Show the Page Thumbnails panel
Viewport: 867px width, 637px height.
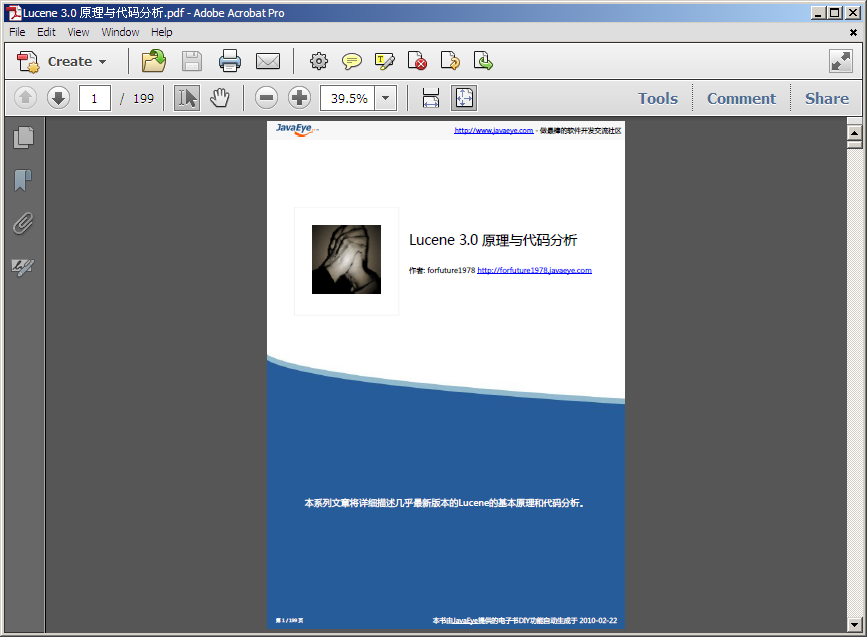(x=23, y=138)
